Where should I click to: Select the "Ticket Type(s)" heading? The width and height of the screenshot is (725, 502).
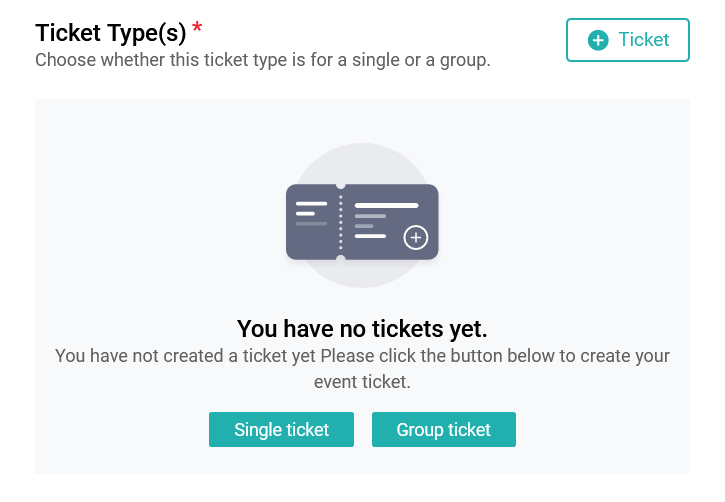pyautogui.click(x=111, y=33)
